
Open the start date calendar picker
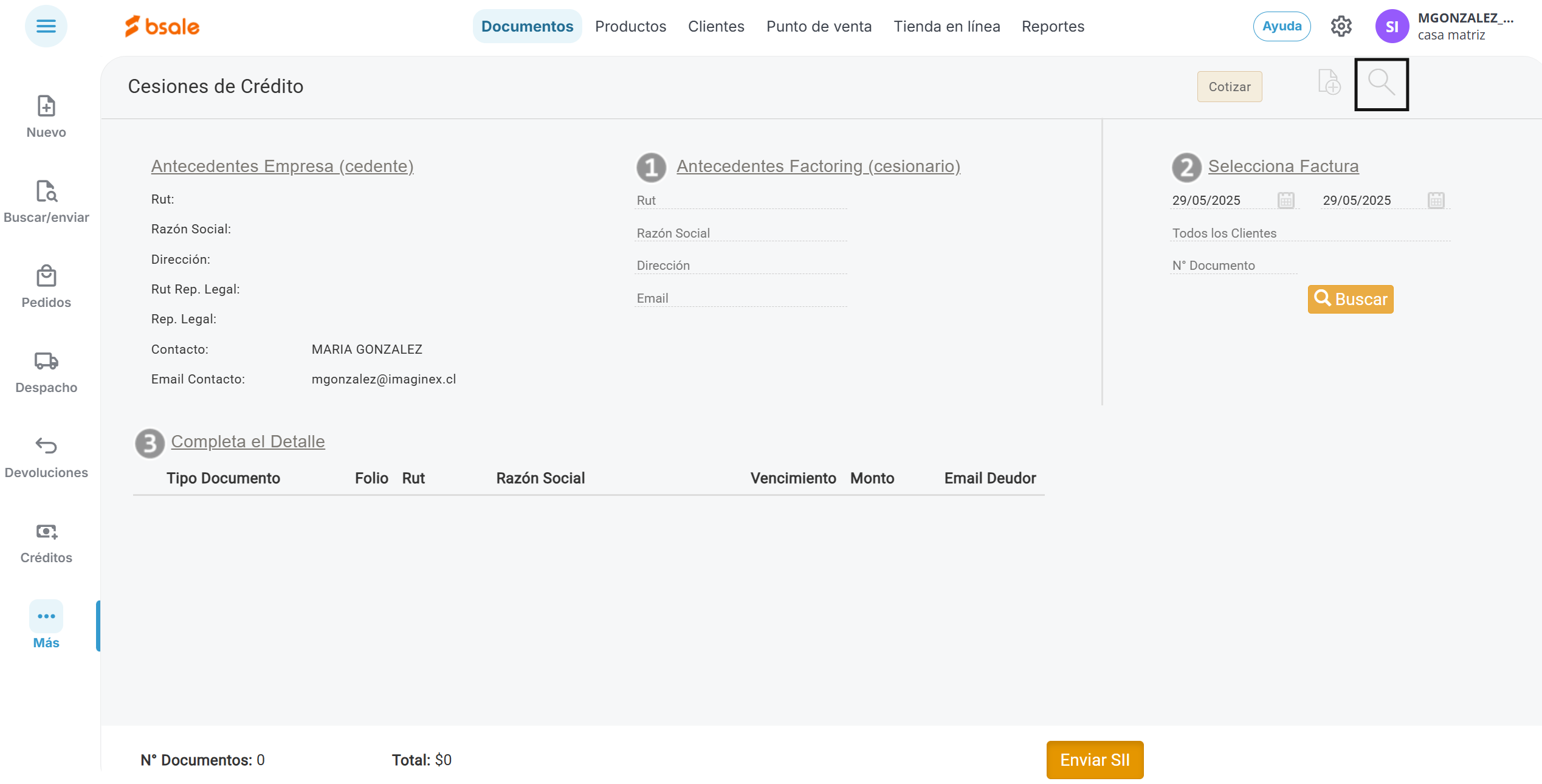(x=1286, y=200)
